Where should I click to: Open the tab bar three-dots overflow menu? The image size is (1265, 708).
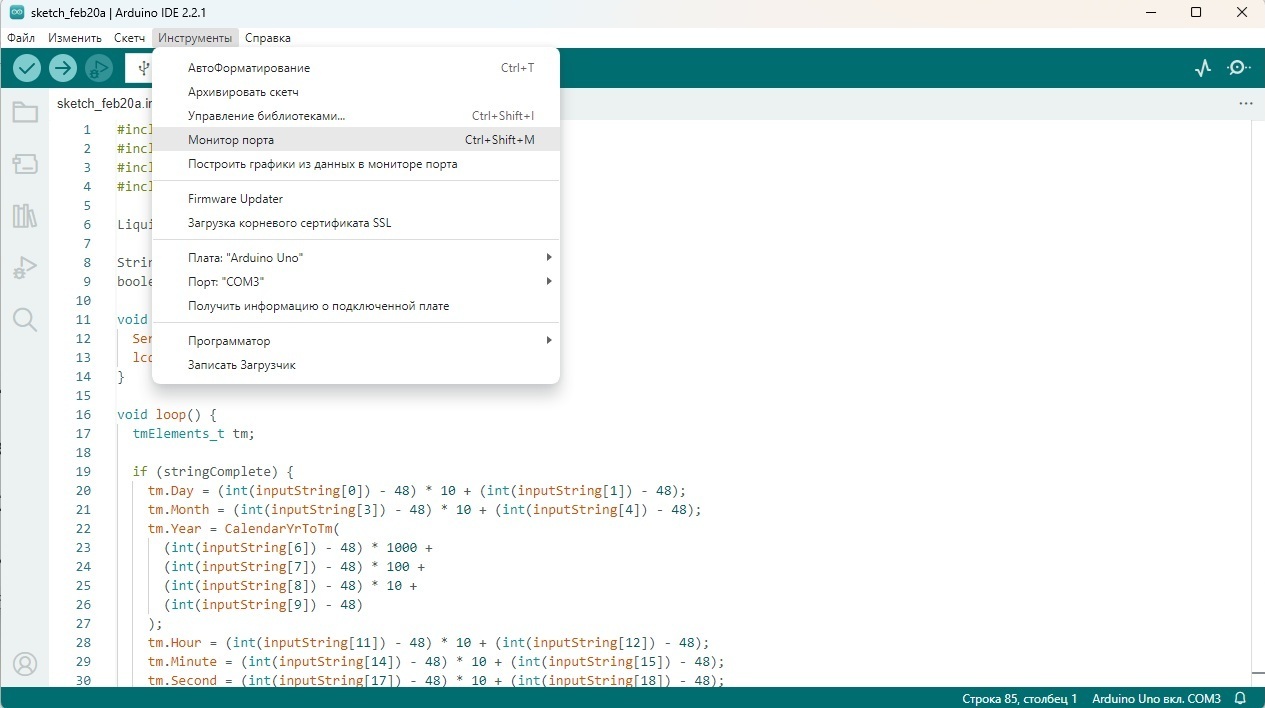1245,103
